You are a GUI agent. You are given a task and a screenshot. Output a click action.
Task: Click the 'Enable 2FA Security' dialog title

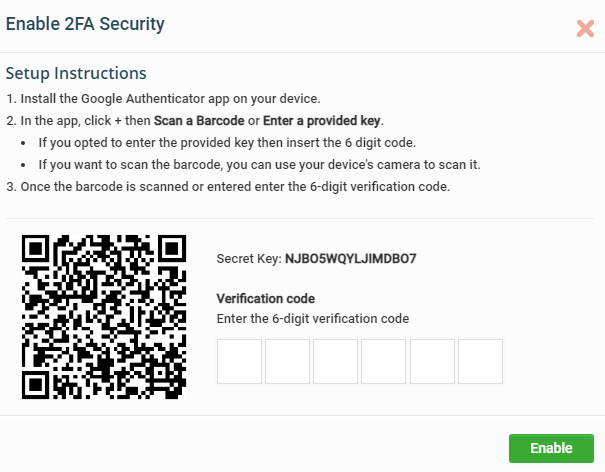85,24
